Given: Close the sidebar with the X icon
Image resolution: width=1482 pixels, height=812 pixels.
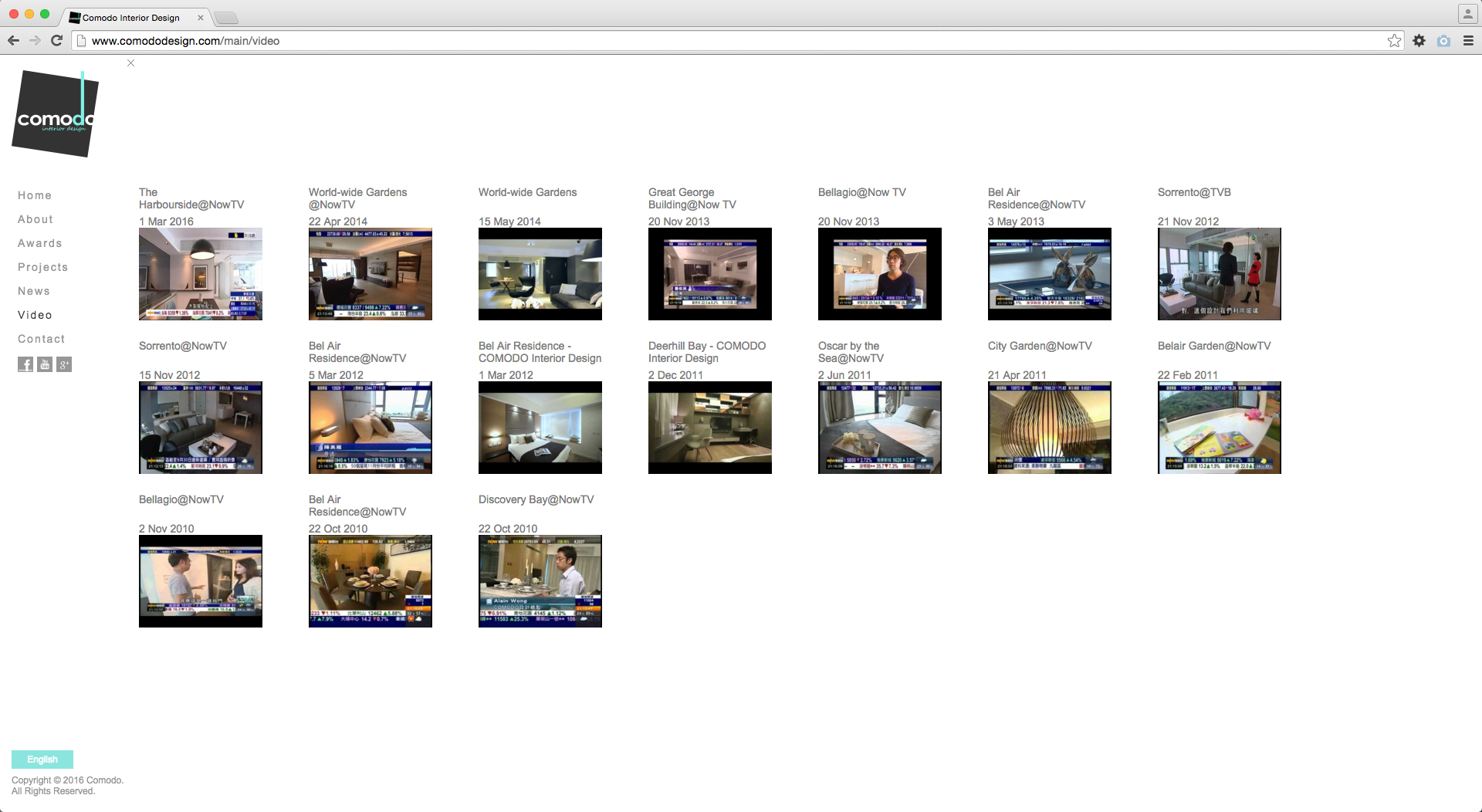Looking at the screenshot, I should [131, 63].
